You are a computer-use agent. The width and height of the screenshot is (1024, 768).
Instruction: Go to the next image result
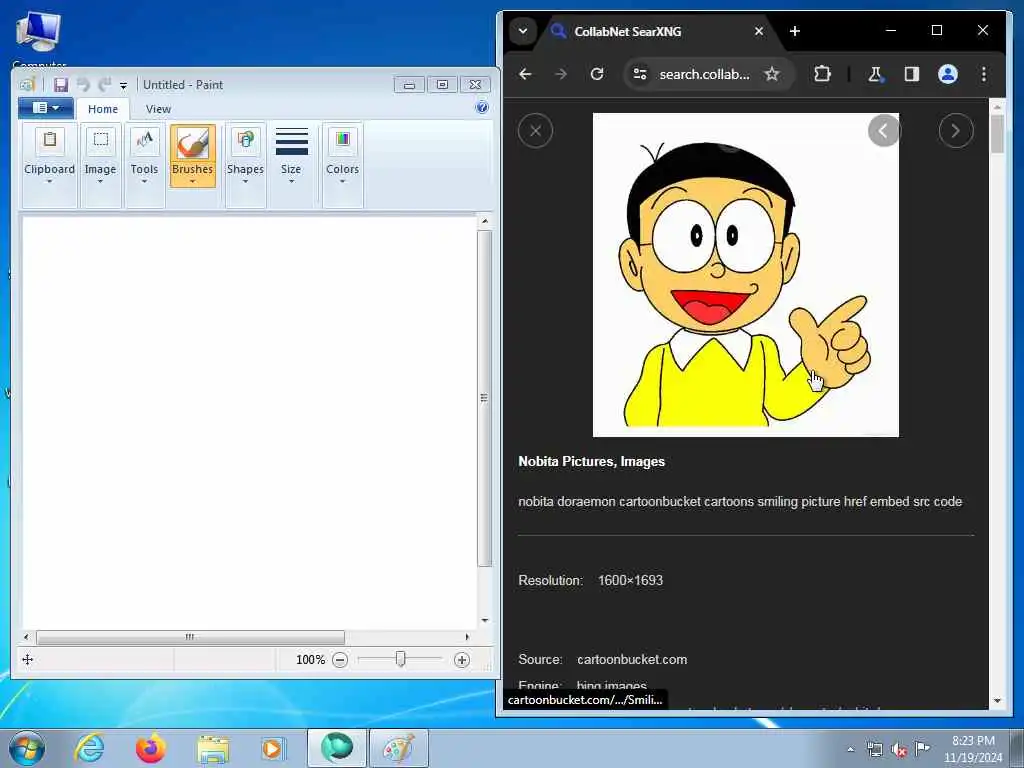pyautogui.click(x=956, y=131)
